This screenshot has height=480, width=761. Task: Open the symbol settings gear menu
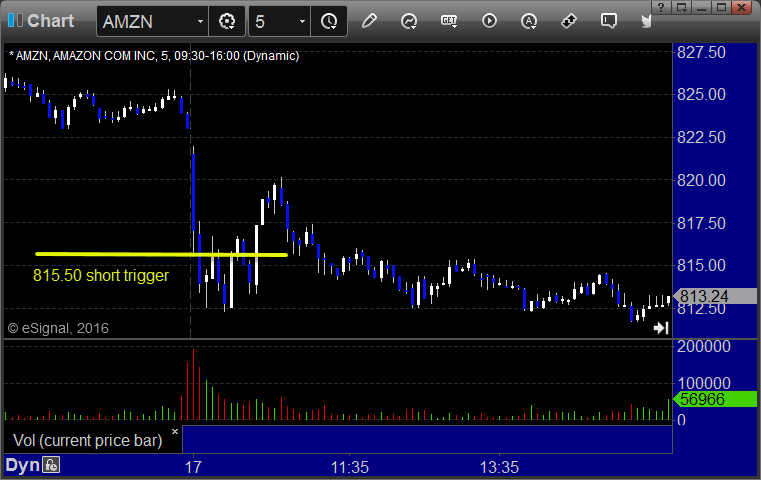click(x=227, y=21)
